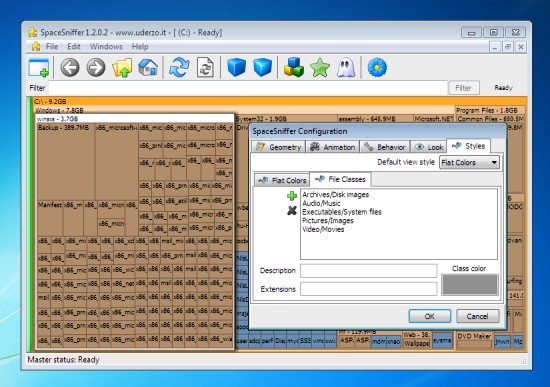Open the File menu
The image size is (550, 387).
pyautogui.click(x=52, y=47)
